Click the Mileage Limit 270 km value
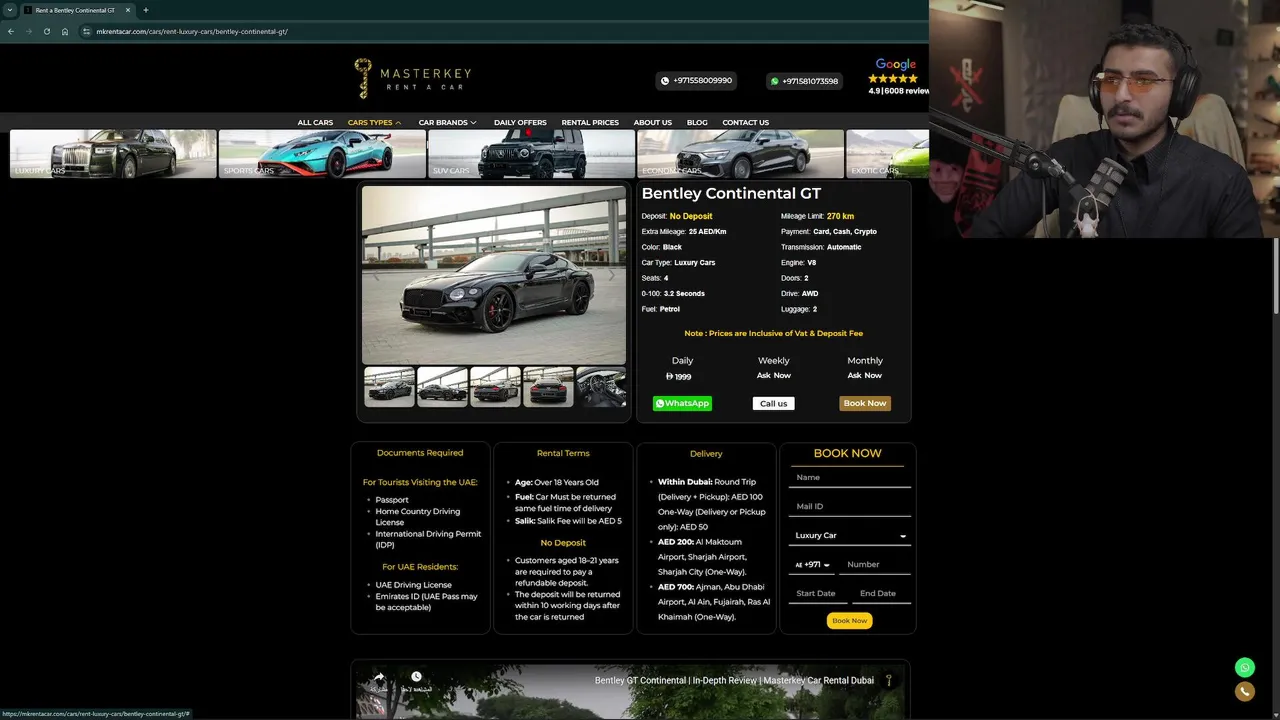 [x=840, y=216]
